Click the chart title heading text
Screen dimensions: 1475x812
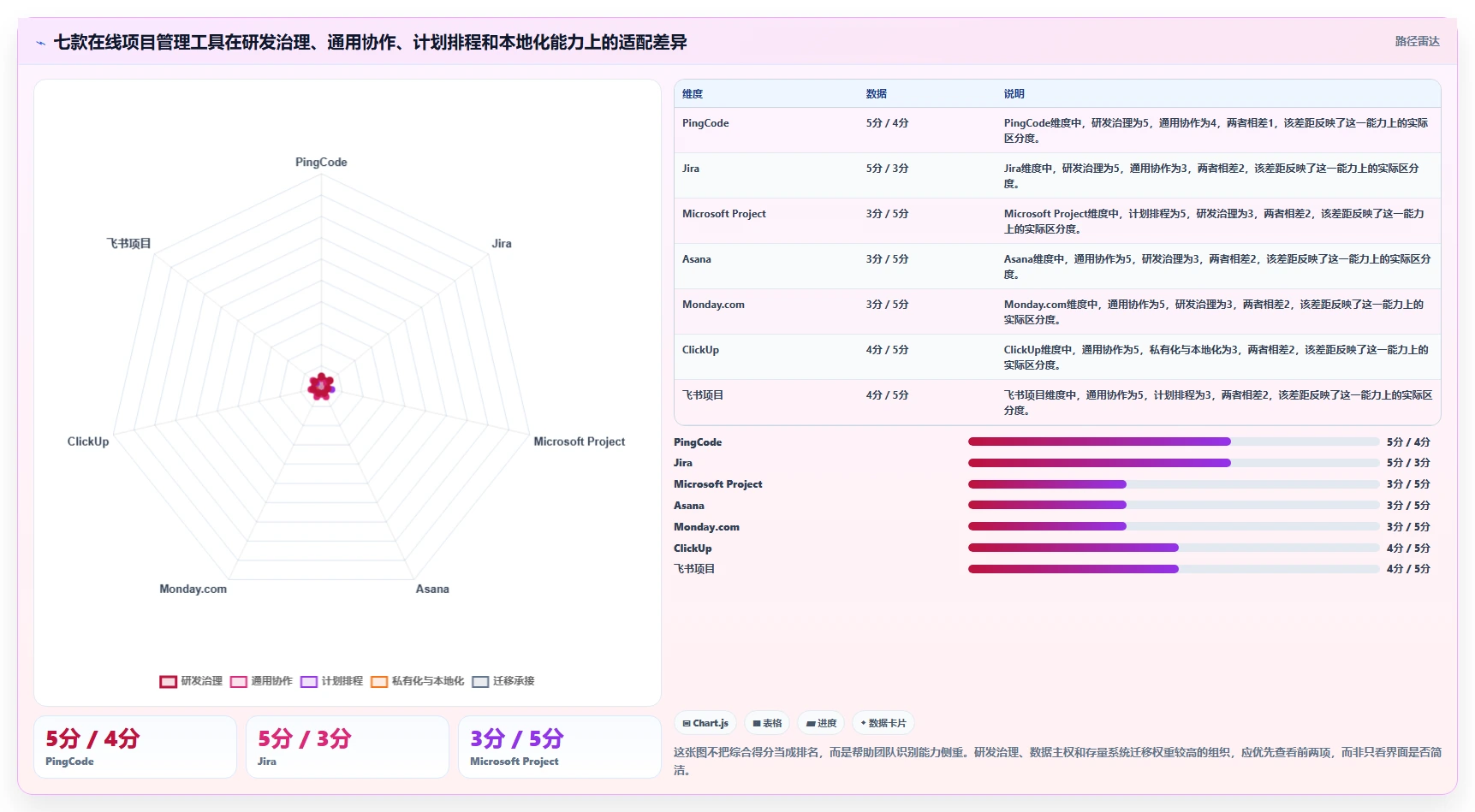point(371,42)
